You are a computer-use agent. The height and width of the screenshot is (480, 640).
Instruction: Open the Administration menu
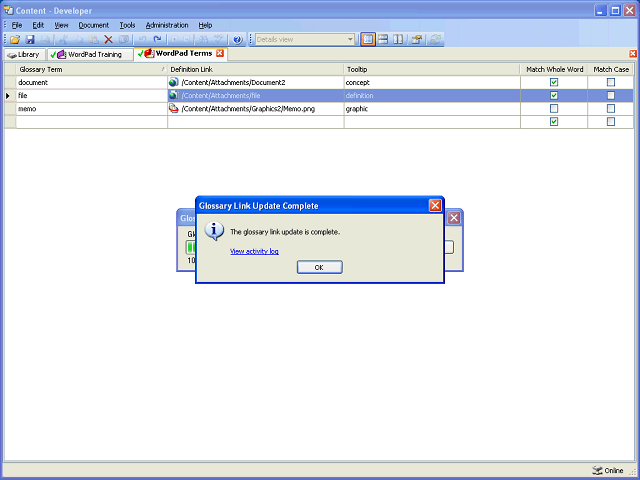pos(167,25)
